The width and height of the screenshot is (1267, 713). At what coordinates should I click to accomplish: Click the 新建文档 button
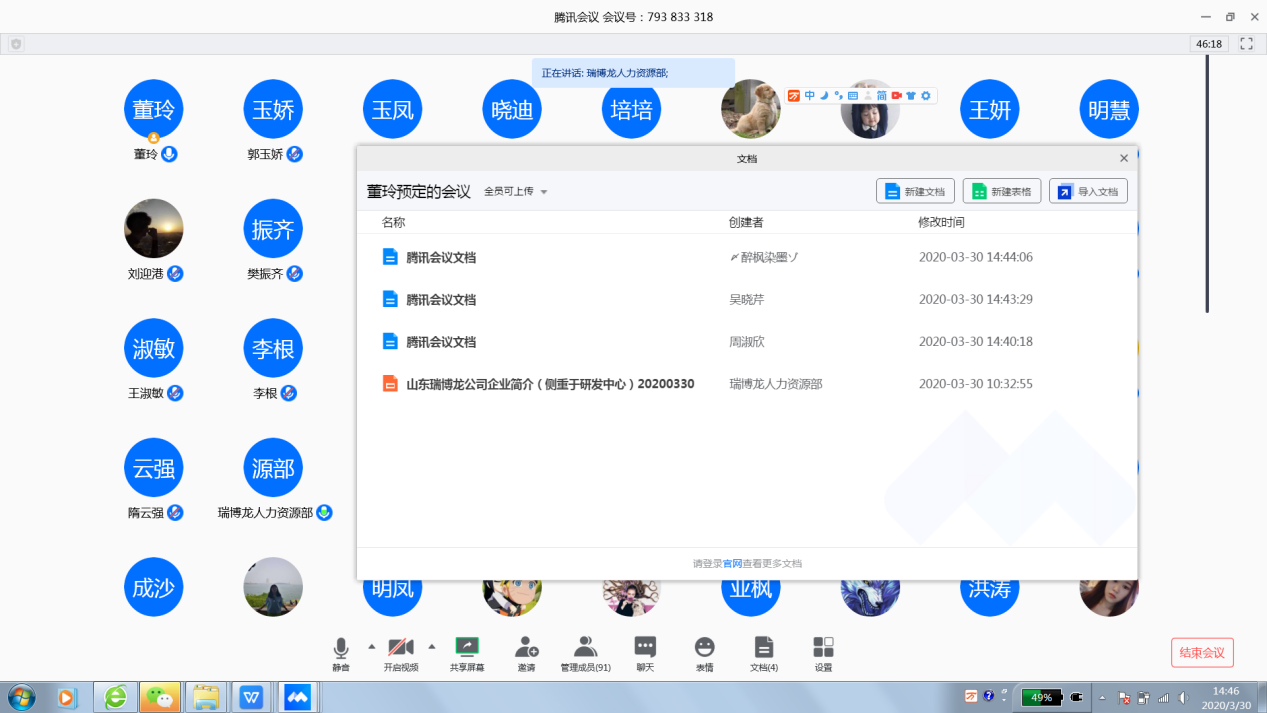click(915, 191)
